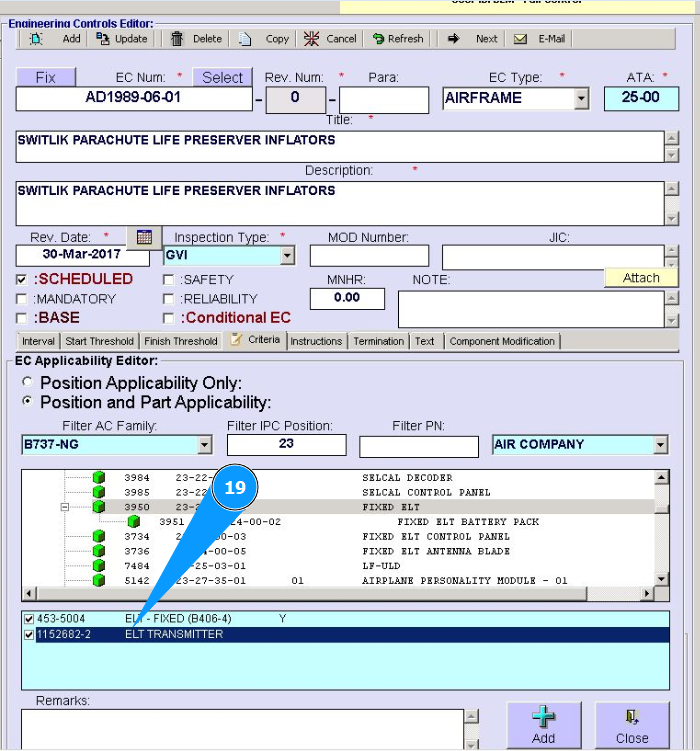Open the E-Mail envelope icon
700x751 pixels.
pyautogui.click(x=521, y=39)
